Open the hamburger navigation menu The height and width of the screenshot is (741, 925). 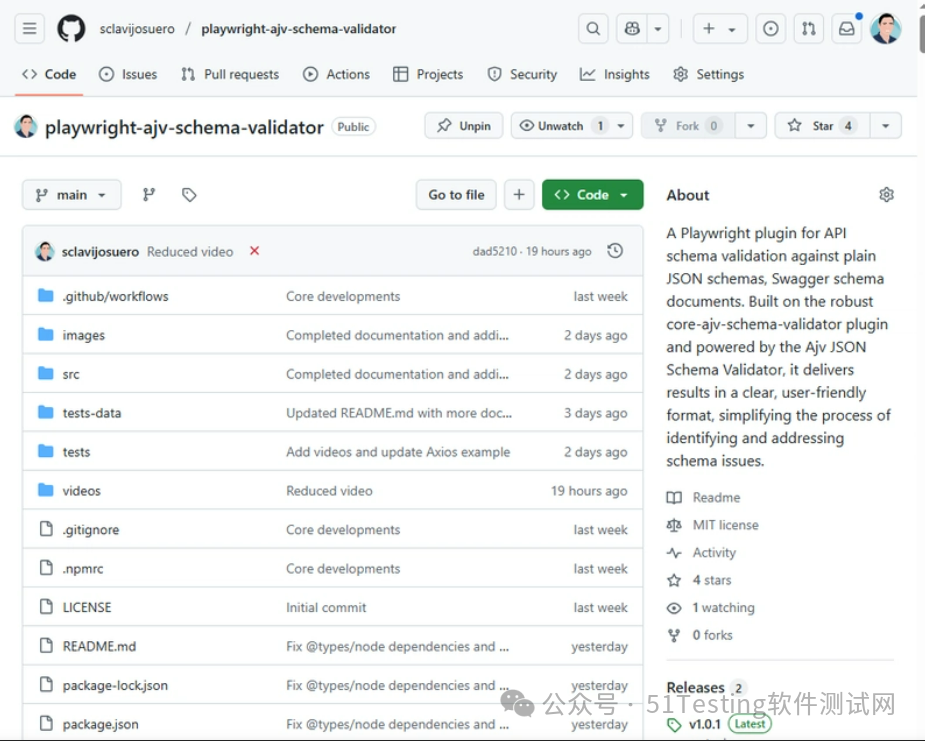[x=29, y=28]
